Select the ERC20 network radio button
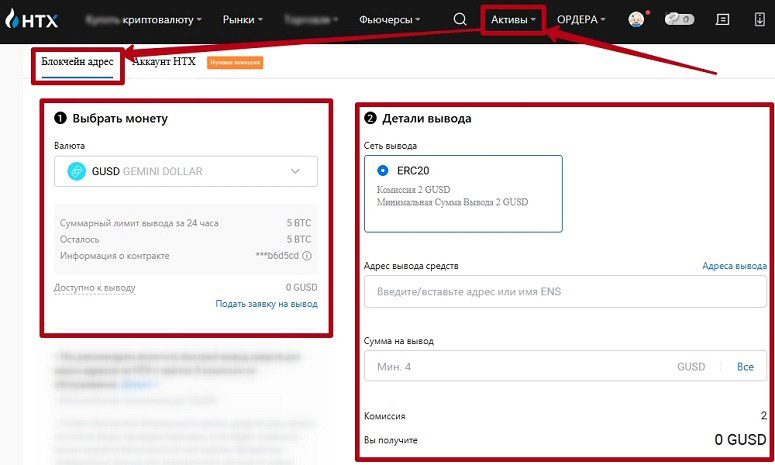775x465 pixels. click(x=383, y=171)
